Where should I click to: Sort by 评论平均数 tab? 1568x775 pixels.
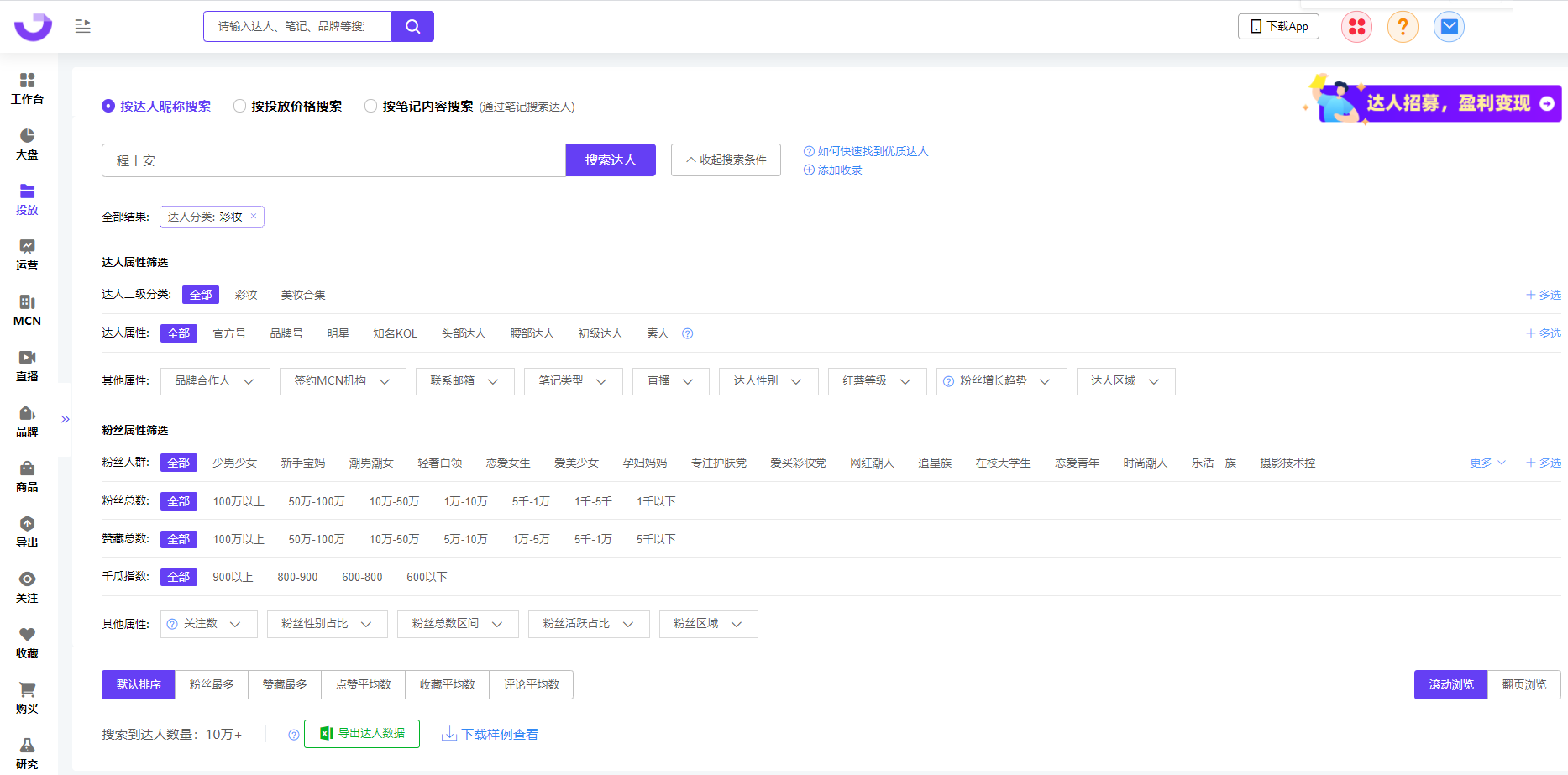click(x=531, y=684)
